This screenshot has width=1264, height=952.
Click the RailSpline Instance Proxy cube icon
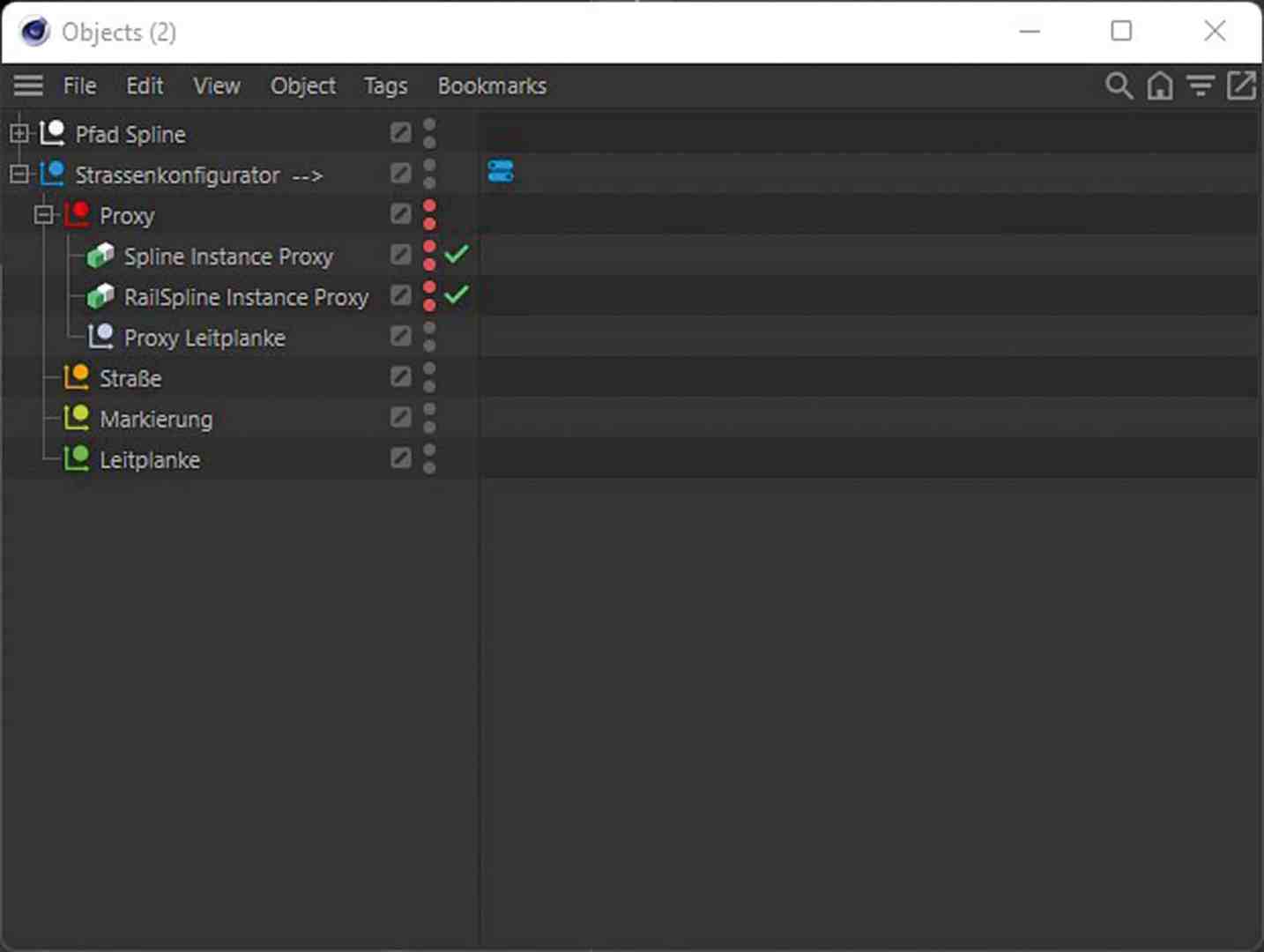tap(100, 296)
